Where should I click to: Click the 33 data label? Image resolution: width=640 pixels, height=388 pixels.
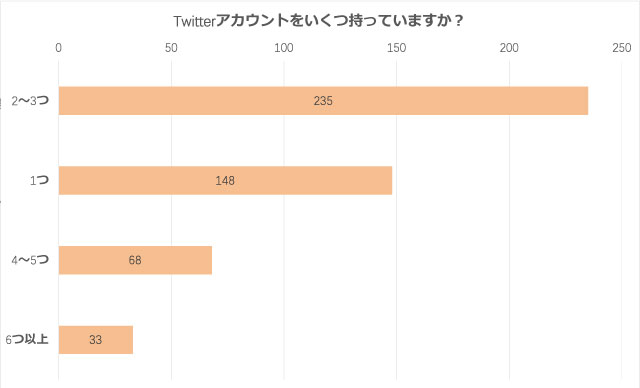click(x=96, y=339)
